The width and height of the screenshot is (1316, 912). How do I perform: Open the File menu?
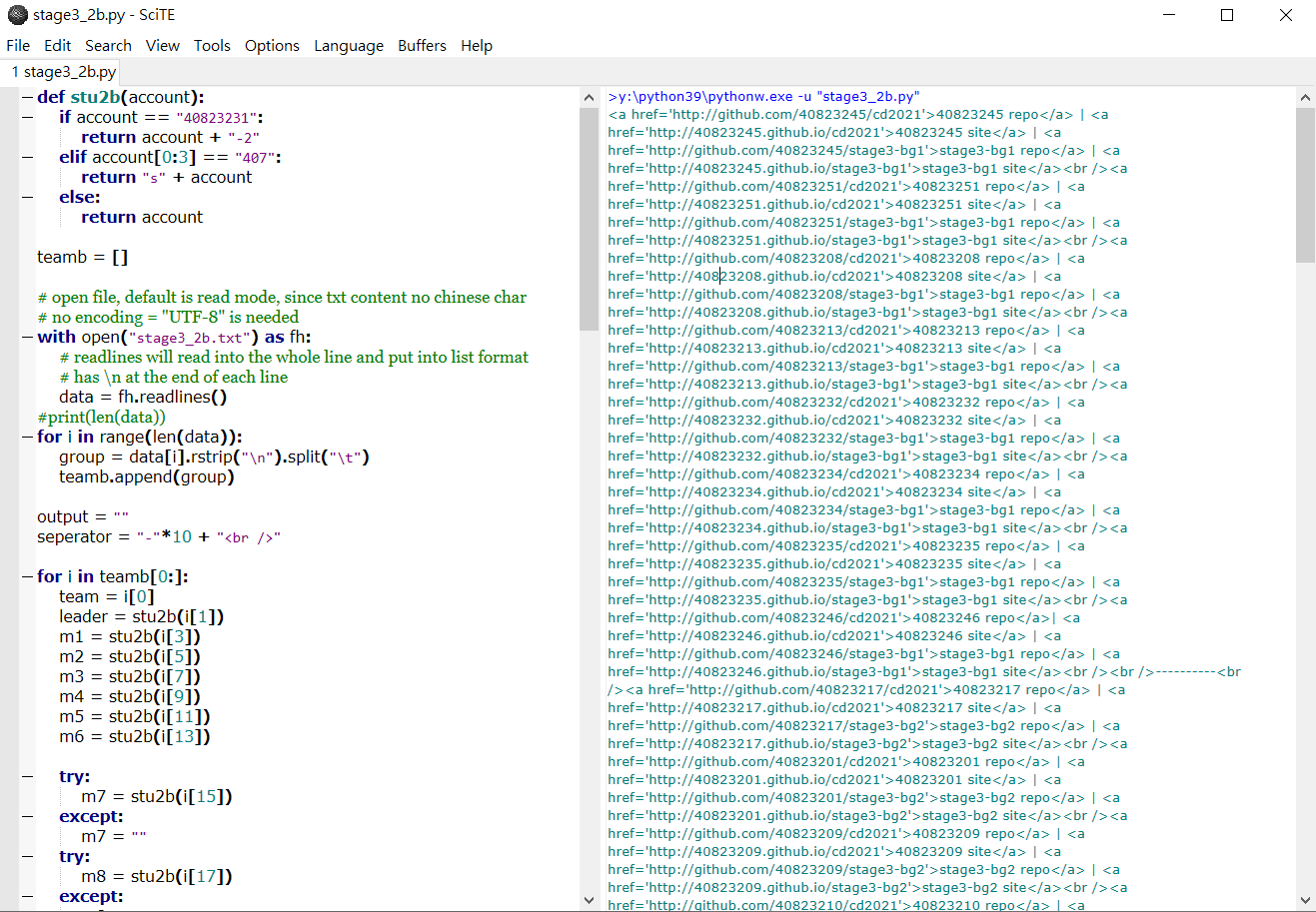click(x=18, y=45)
